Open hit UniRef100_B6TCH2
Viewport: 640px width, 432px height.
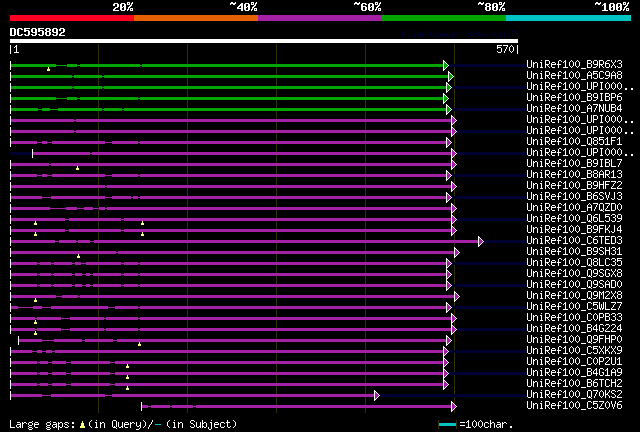coord(574,384)
